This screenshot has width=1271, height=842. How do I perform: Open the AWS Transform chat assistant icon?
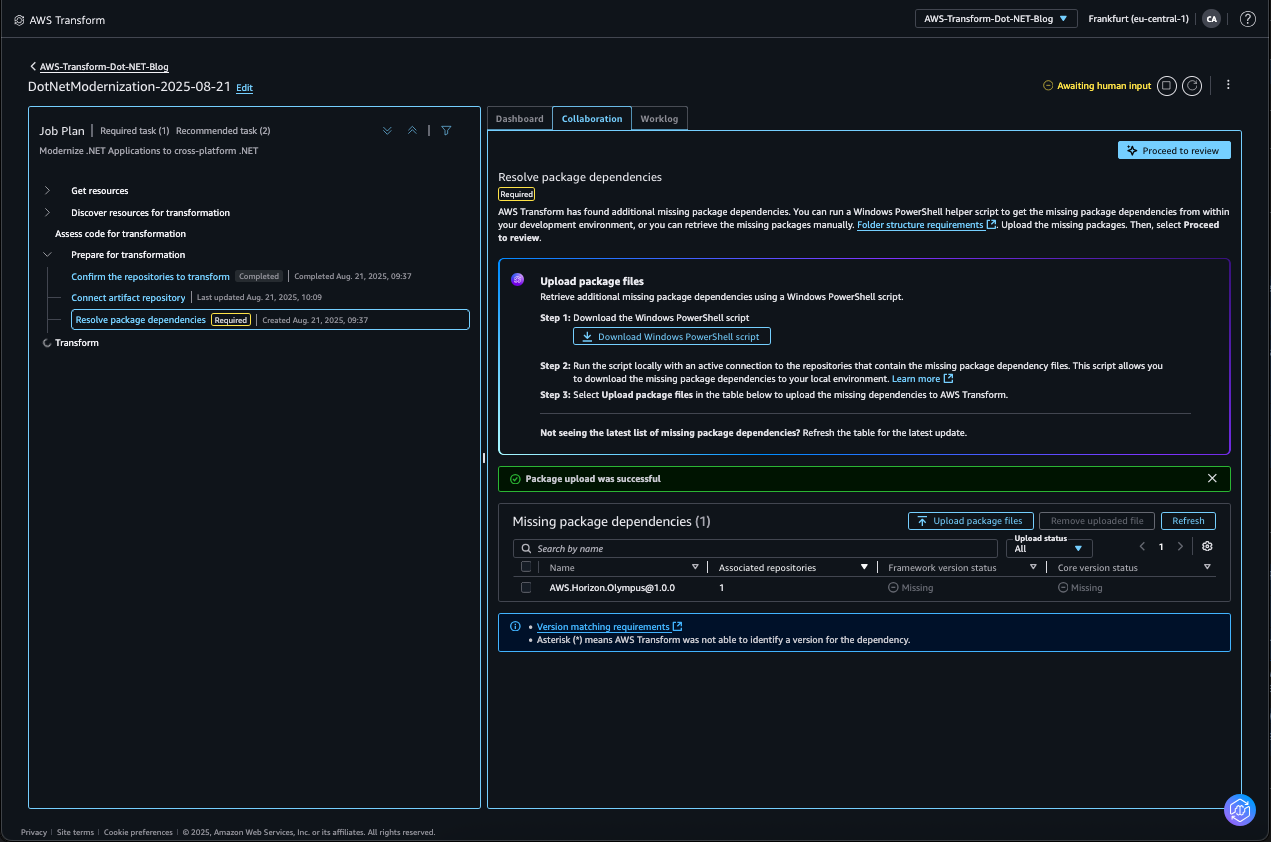coord(1240,810)
